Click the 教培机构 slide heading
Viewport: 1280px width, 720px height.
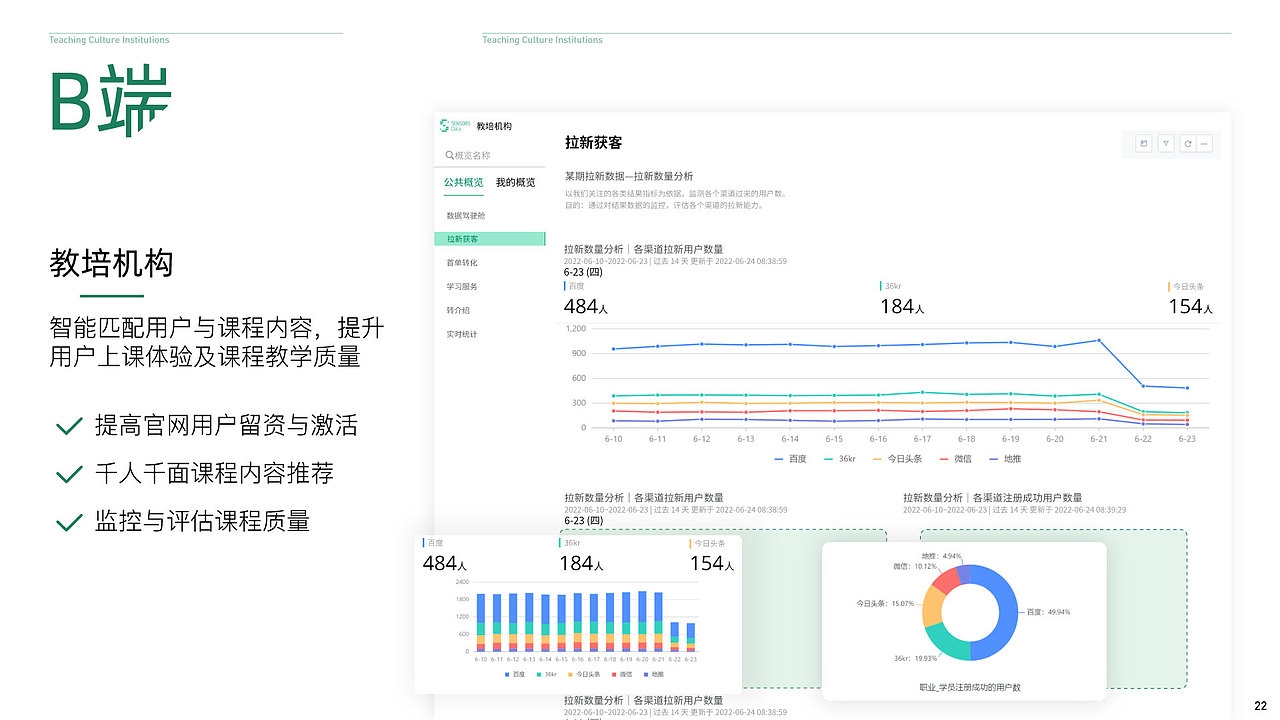(111, 263)
